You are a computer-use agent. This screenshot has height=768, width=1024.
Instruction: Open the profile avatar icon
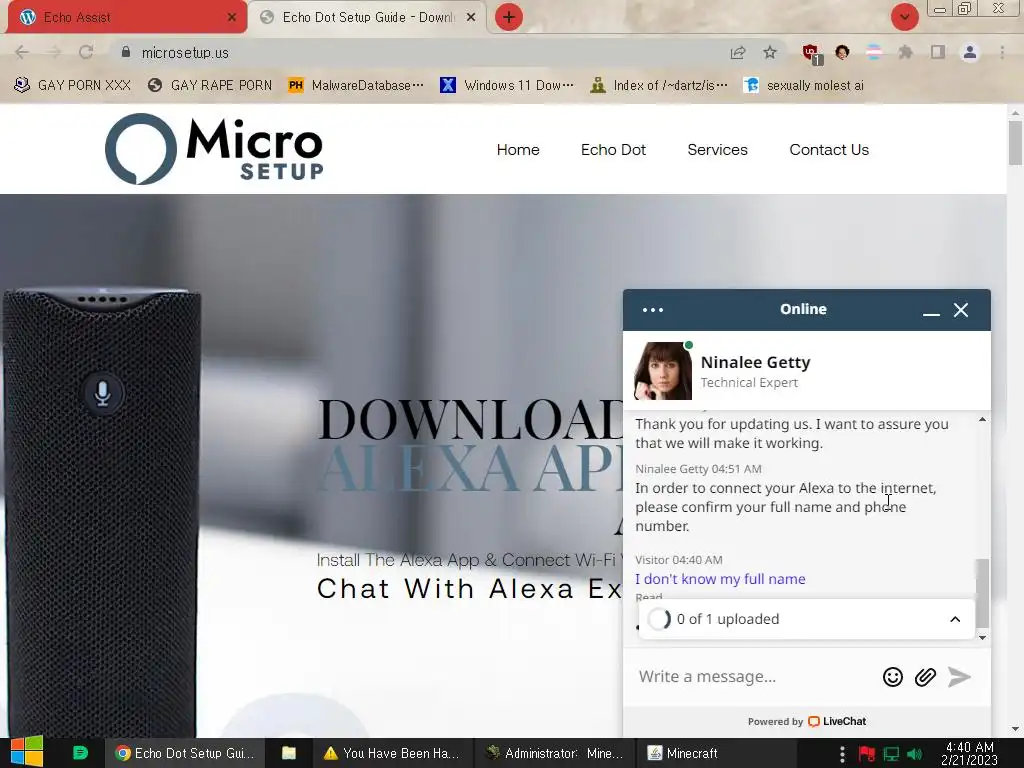970,52
